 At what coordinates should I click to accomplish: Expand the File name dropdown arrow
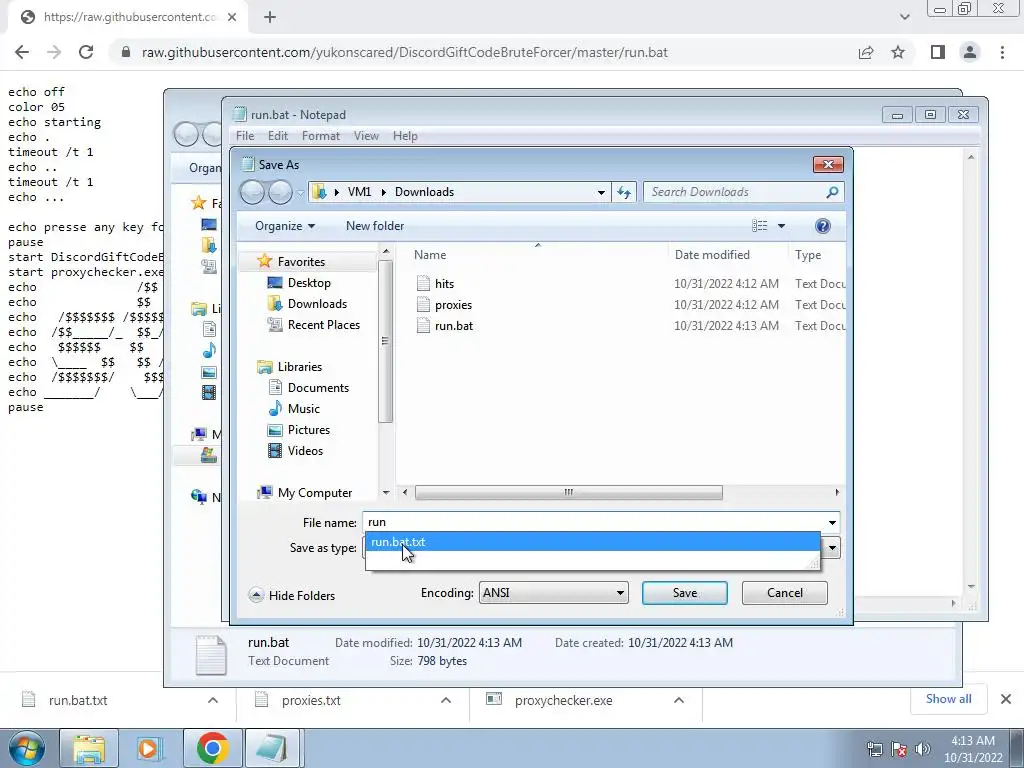[832, 522]
